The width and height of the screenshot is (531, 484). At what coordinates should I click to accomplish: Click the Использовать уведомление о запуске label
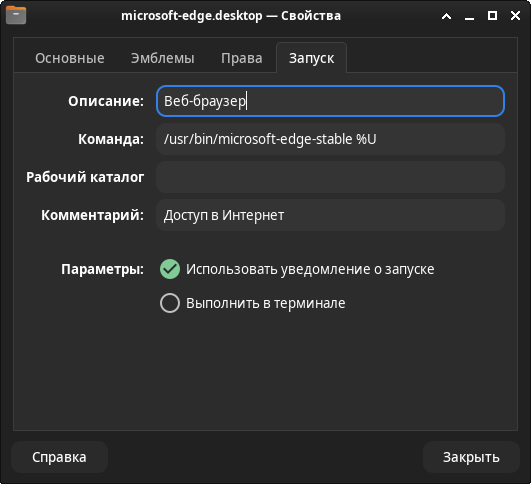pos(310,269)
